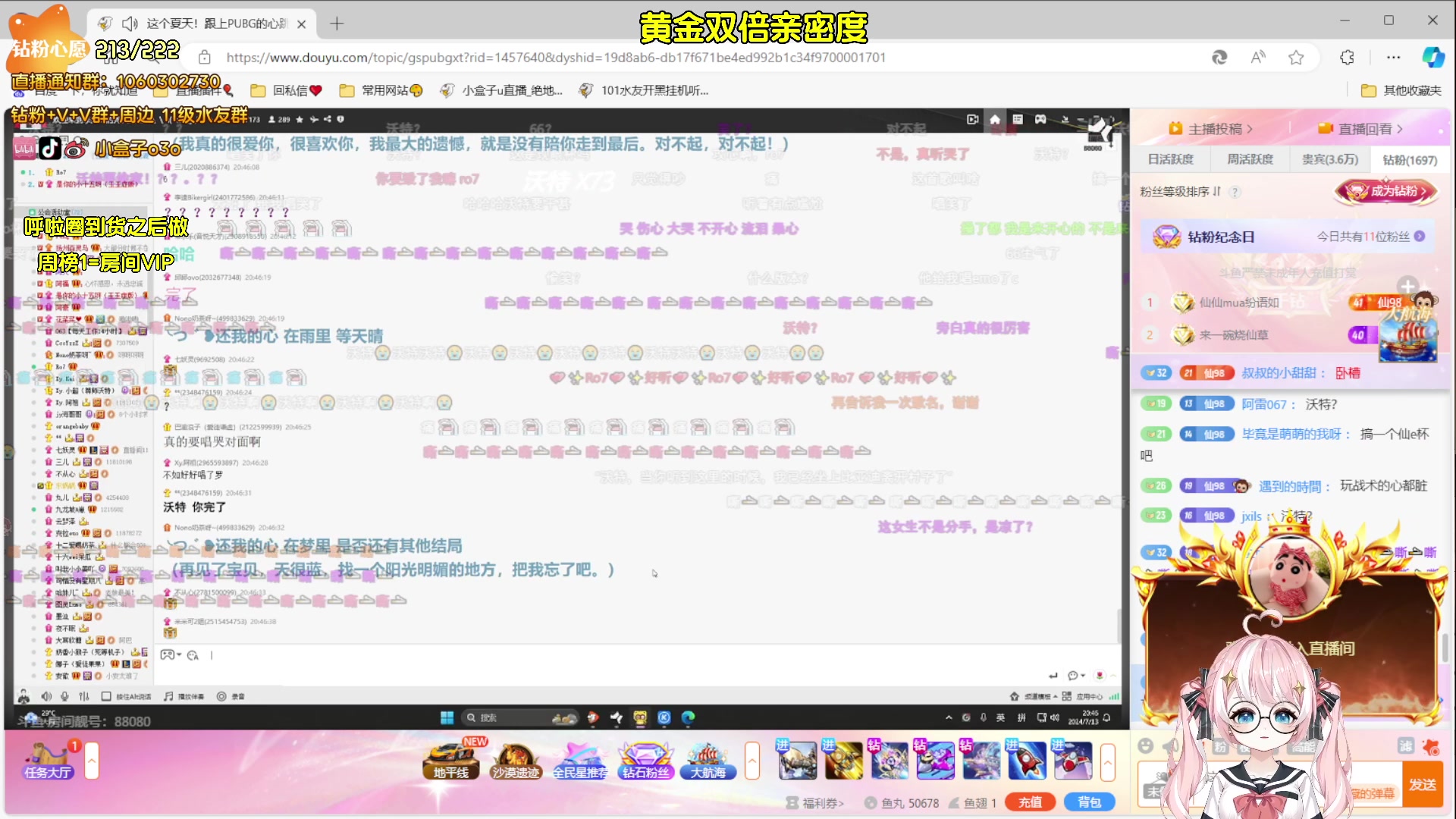Add page to favorites with star icon
Viewport: 1456px width, 819px height.
pos(1296,58)
